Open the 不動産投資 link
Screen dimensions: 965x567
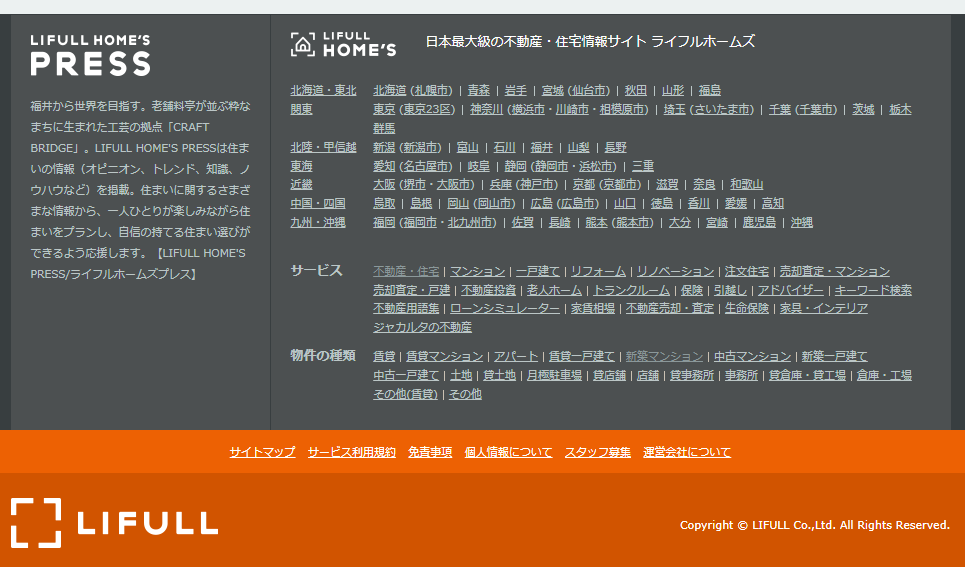[x=489, y=290]
